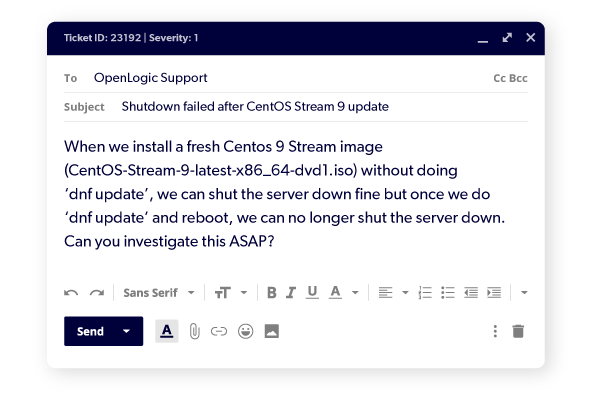Click the text size icon
The width and height of the screenshot is (600, 400).
click(x=223, y=293)
